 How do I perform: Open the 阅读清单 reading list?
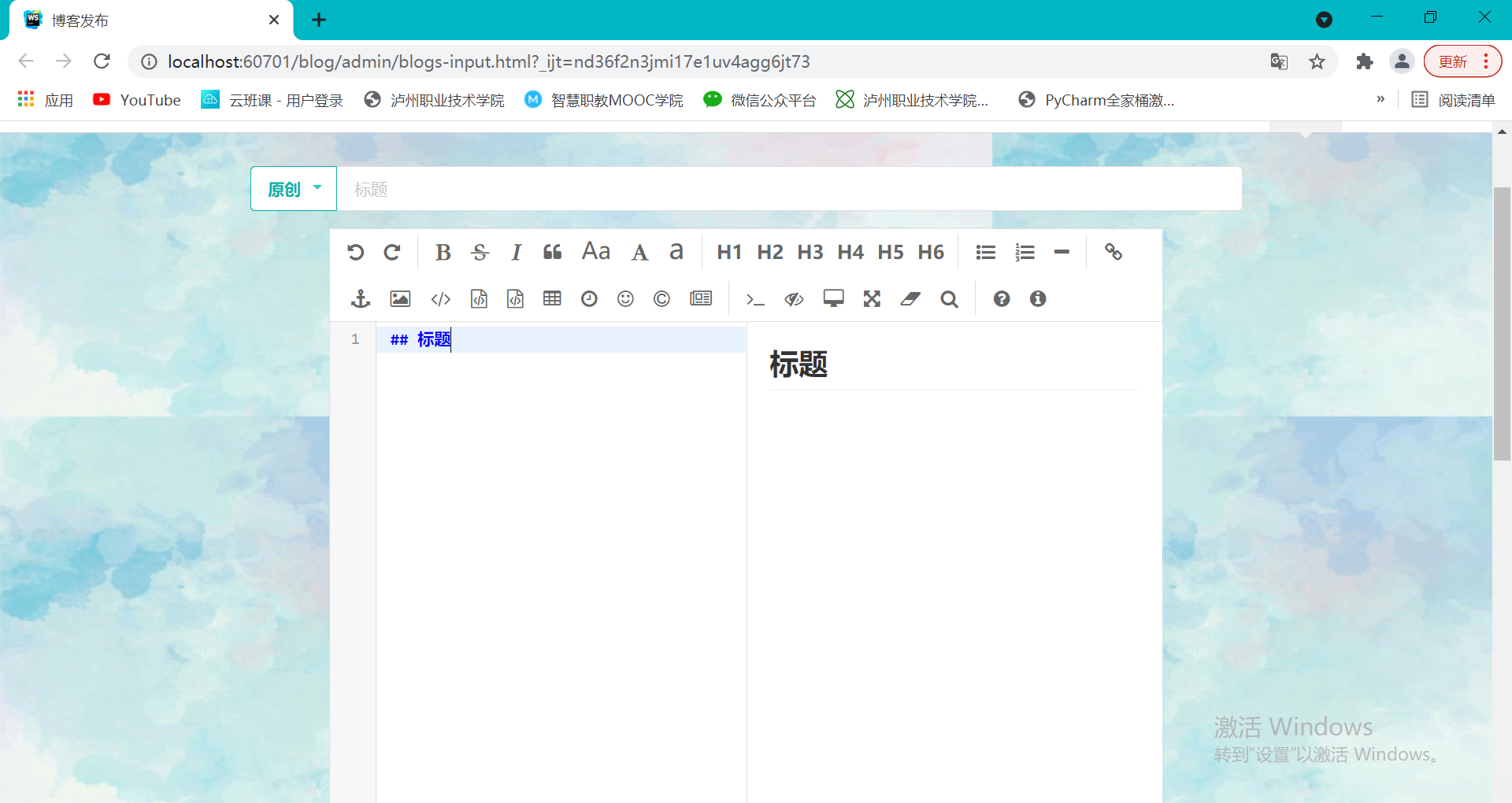[x=1453, y=99]
